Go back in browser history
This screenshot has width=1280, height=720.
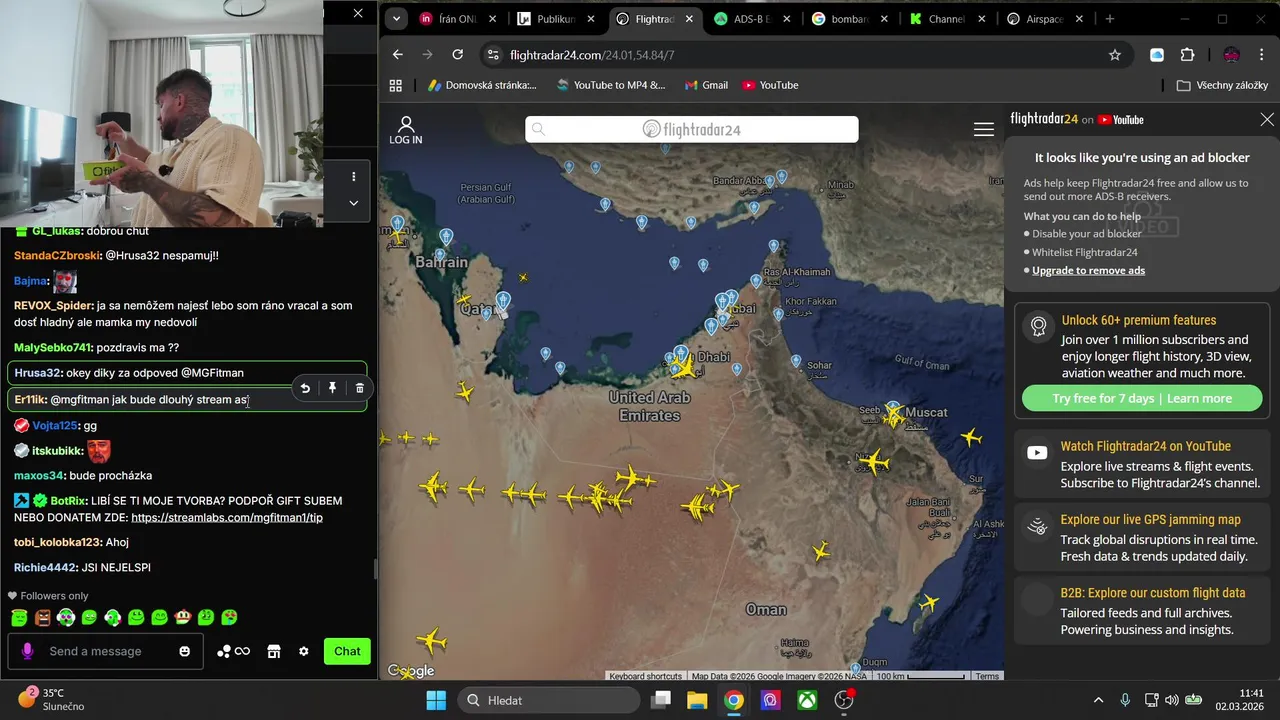point(398,55)
